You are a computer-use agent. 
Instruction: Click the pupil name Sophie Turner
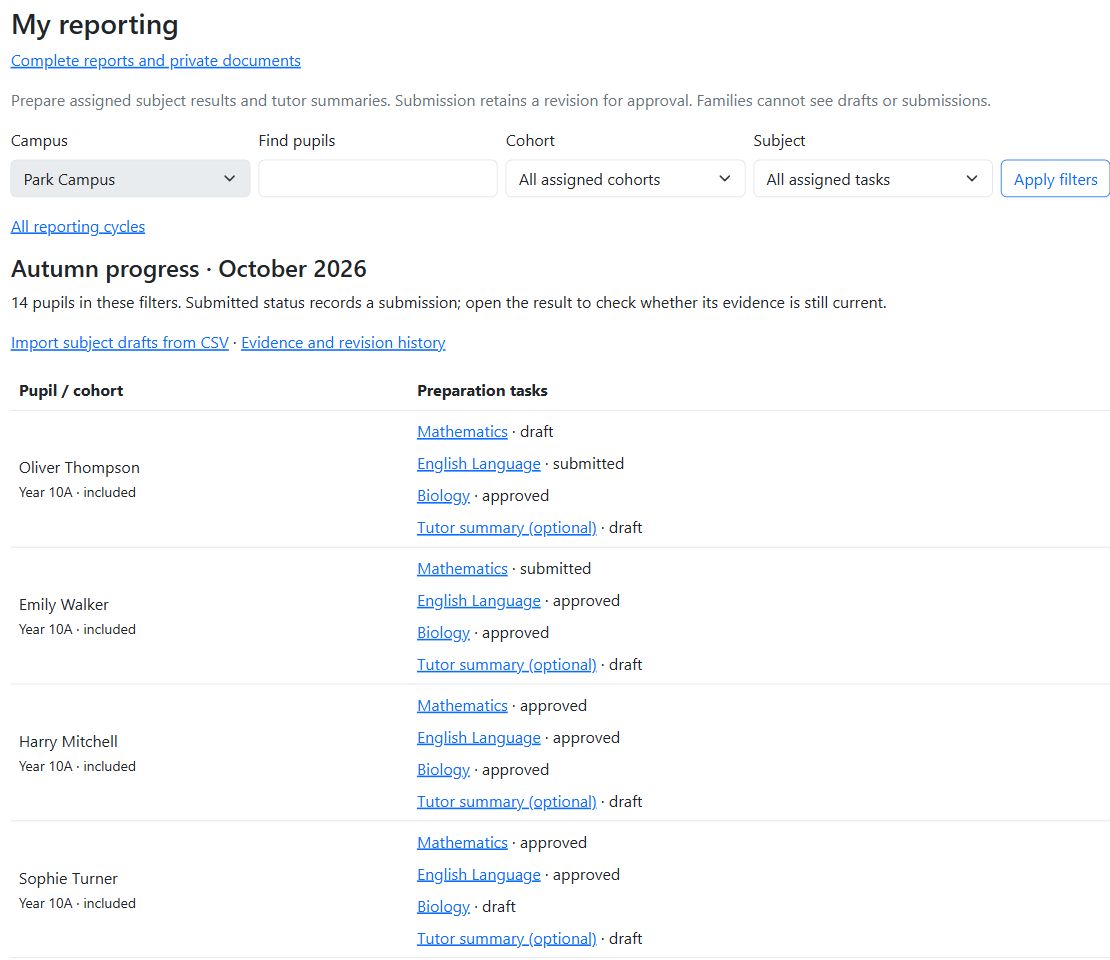(68, 879)
